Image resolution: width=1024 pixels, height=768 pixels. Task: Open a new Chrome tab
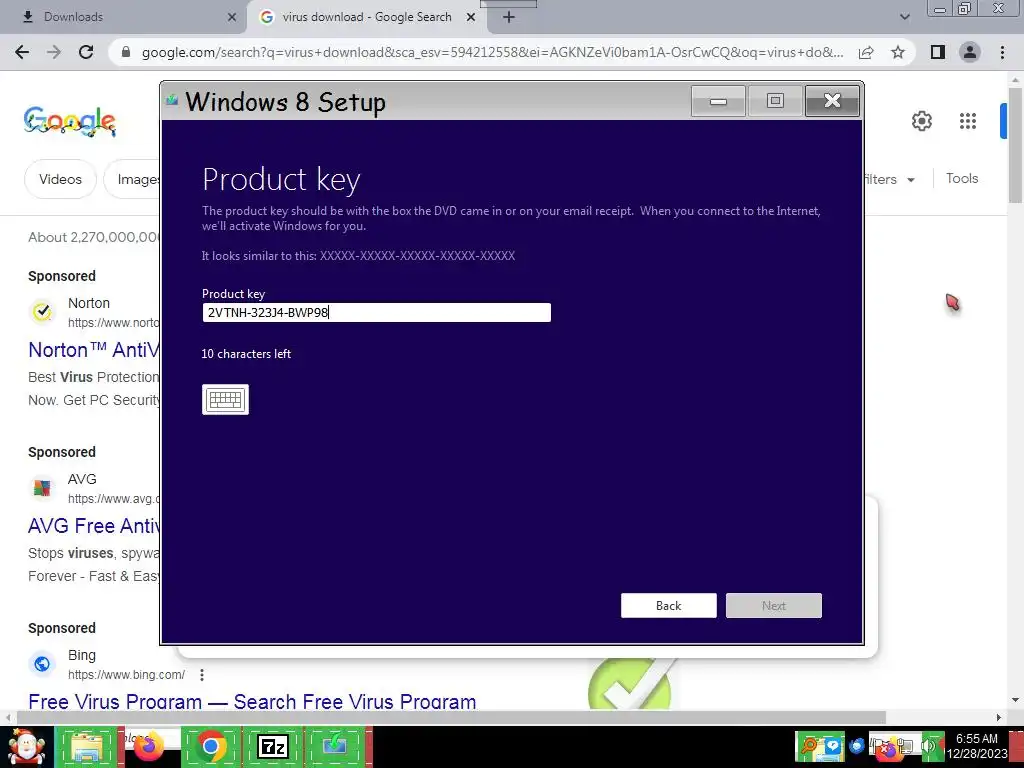click(x=509, y=18)
